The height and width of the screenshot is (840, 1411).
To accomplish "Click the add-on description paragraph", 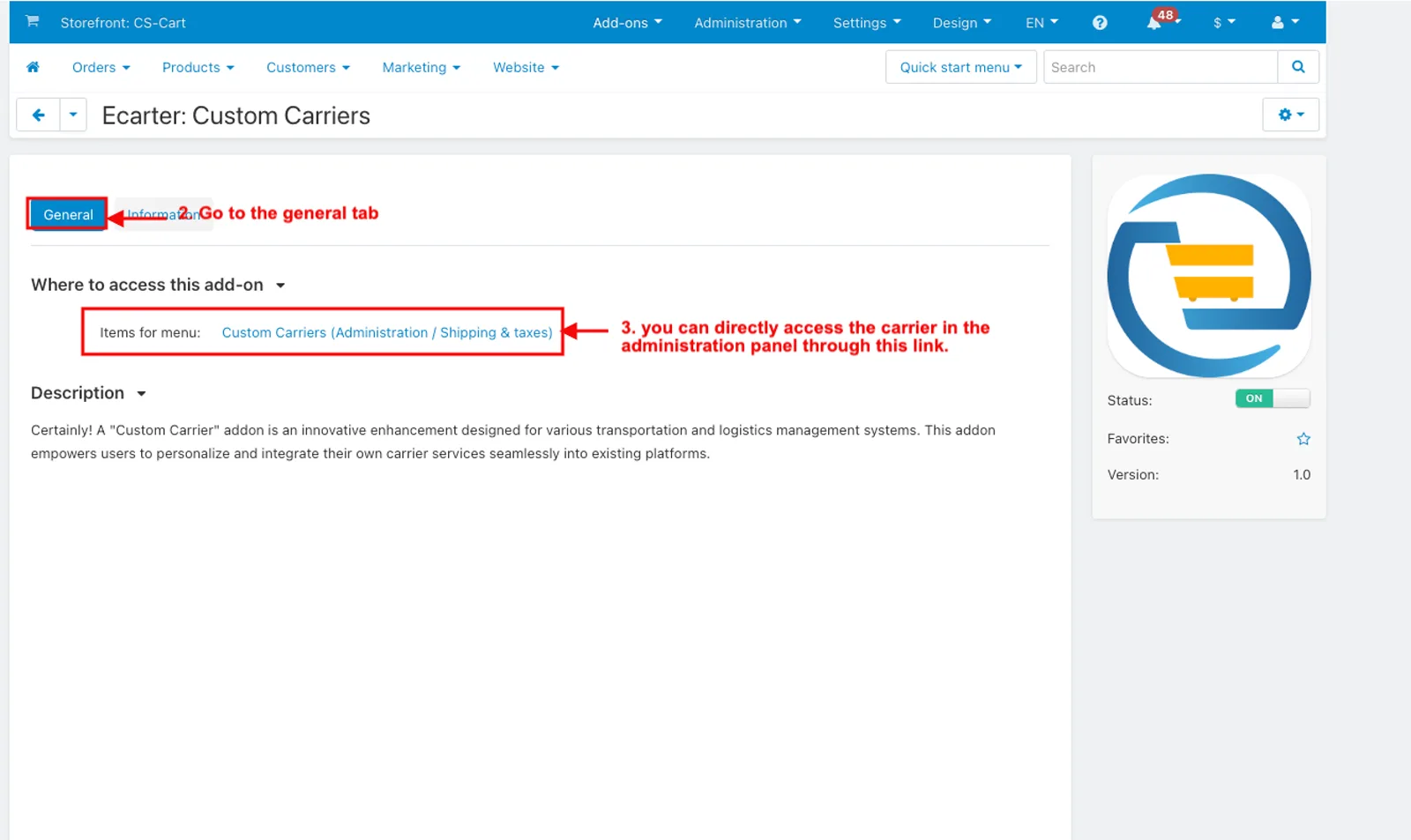I will tap(513, 442).
